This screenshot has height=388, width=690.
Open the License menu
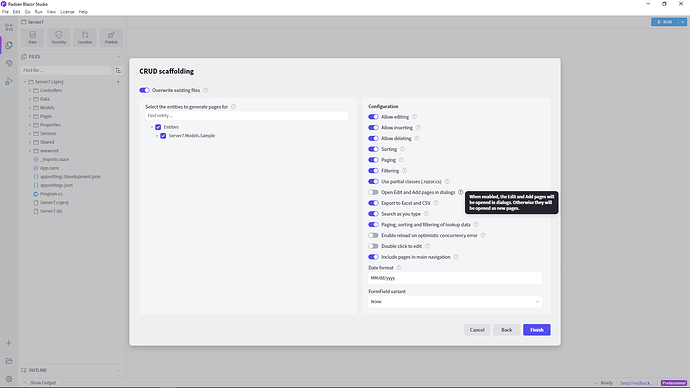[x=67, y=12]
